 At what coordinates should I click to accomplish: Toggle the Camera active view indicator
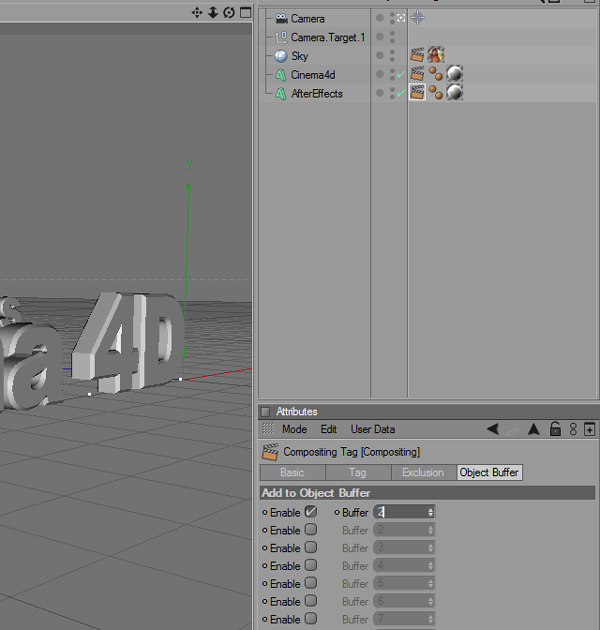click(x=401, y=18)
